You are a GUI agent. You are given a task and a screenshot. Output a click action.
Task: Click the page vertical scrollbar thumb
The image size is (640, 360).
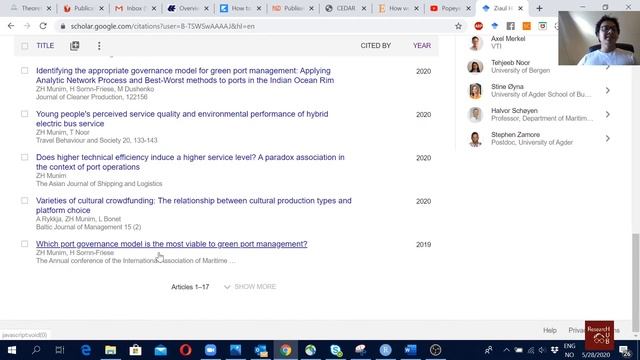point(636,282)
